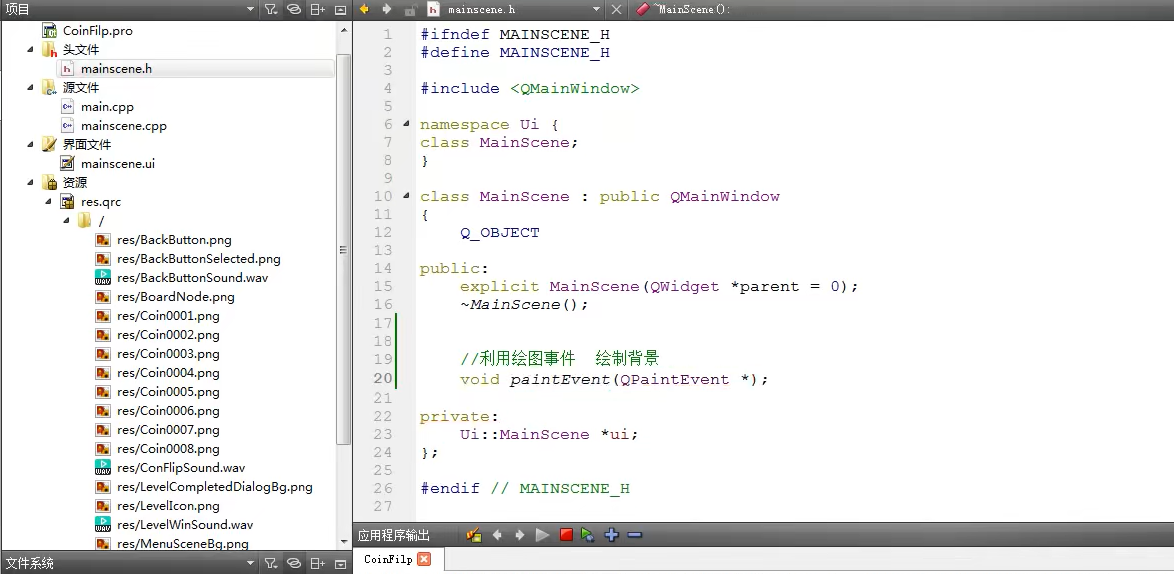Zoom in the output pane text
Image resolution: width=1174 pixels, height=574 pixels.
(x=612, y=534)
